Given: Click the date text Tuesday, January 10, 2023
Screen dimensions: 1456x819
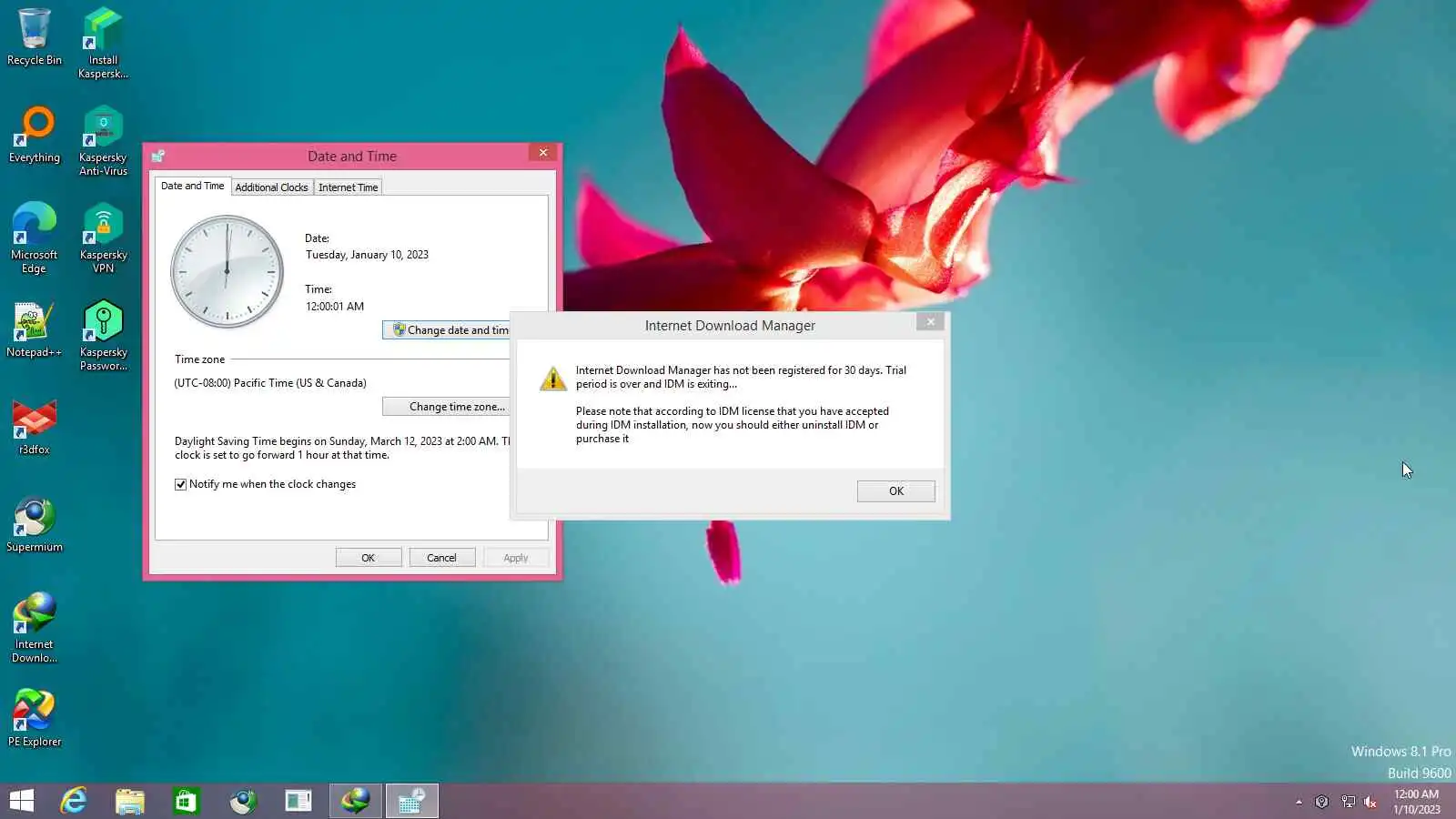Looking at the screenshot, I should click(x=367, y=255).
